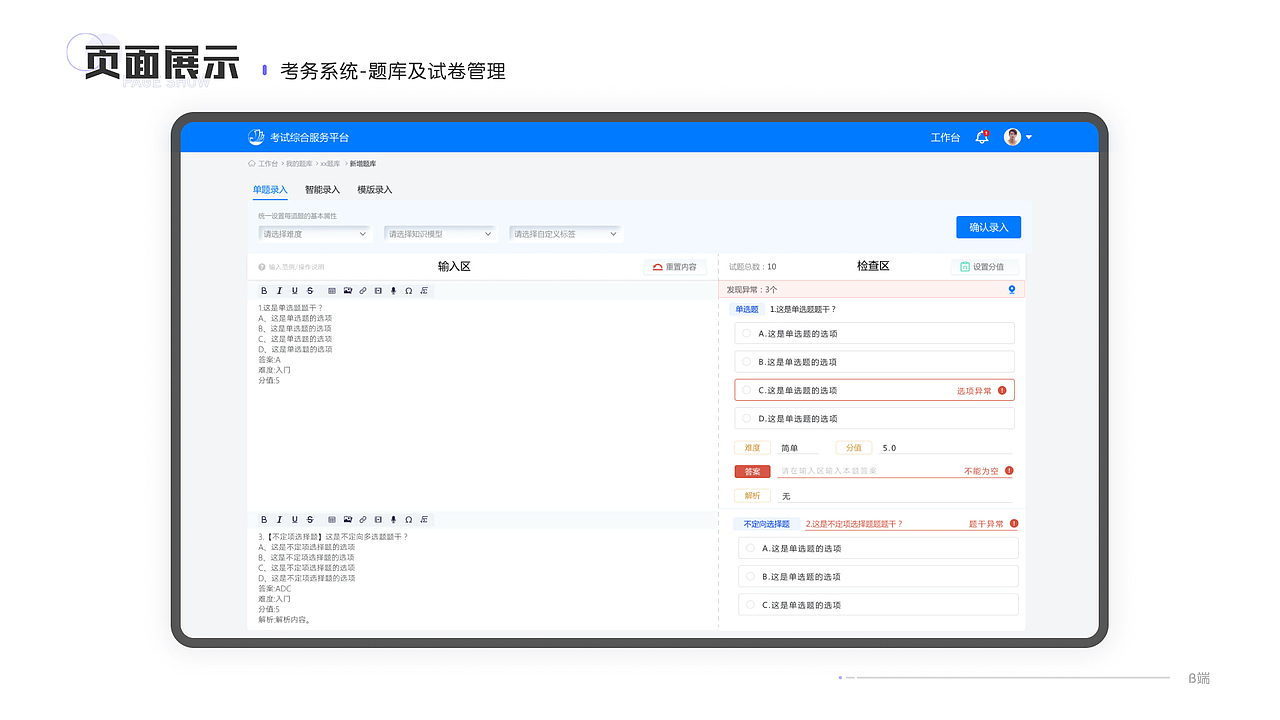This screenshot has width=1280, height=720.
Task: Select option C flagged with 选项异常
Action: pos(874,389)
